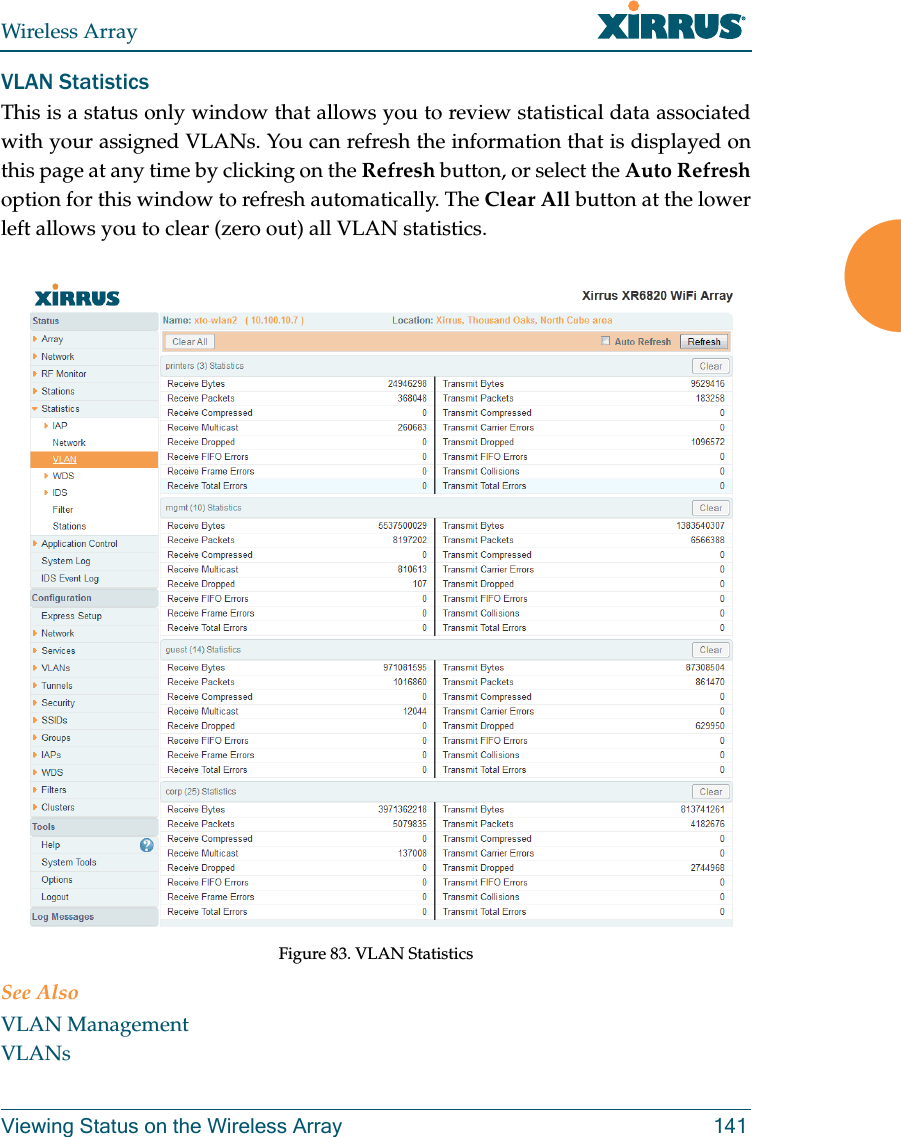Click the Refresh button
Image resolution: width=901 pixels, height=1137 pixels.
coord(703,341)
